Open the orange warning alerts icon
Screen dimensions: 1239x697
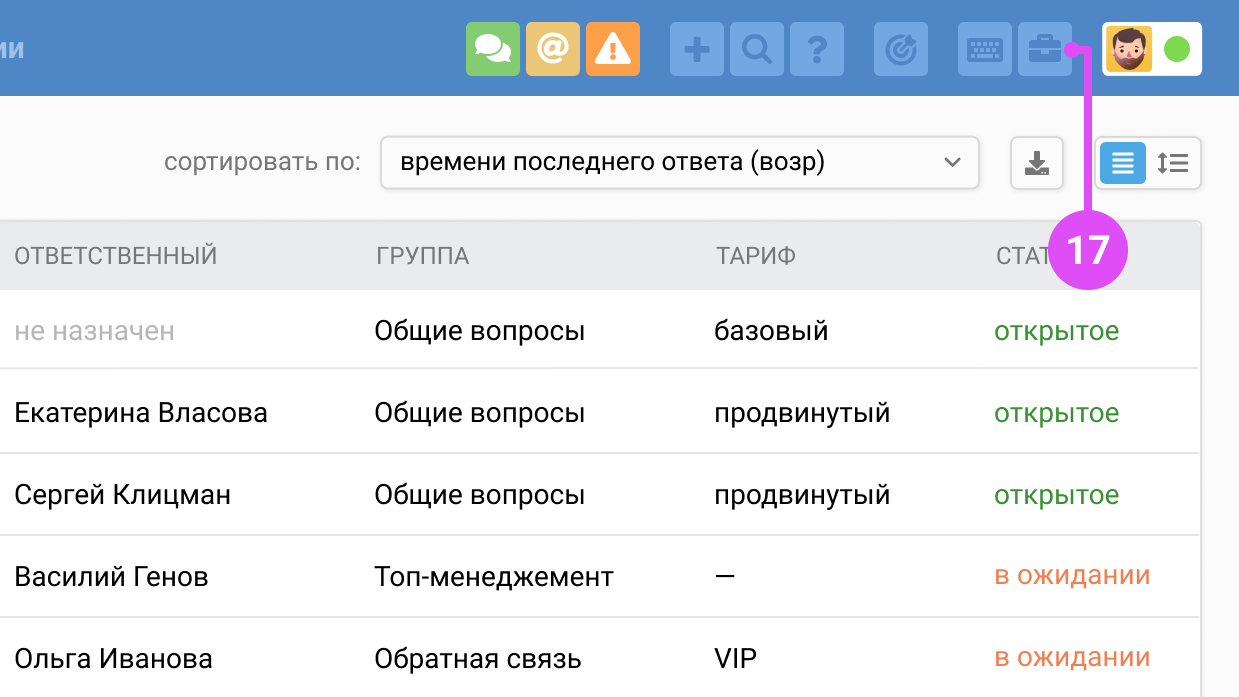pyautogui.click(x=613, y=49)
